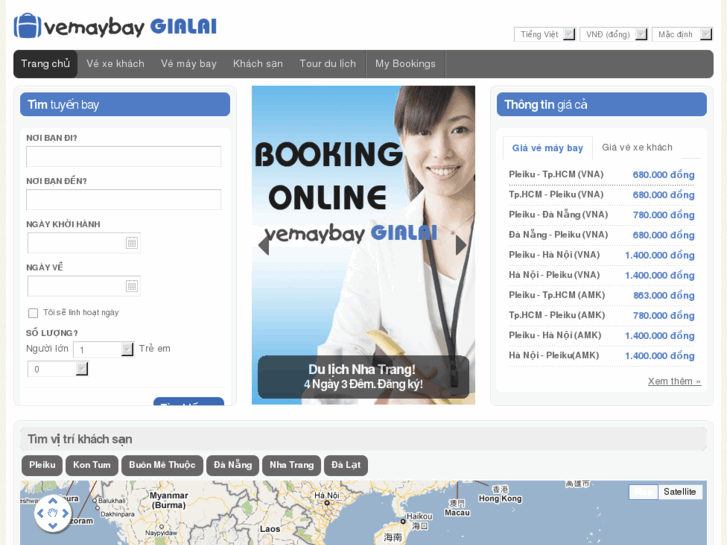This screenshot has height=545, width=727.
Task: Pan map left arrow
Action: point(40,513)
